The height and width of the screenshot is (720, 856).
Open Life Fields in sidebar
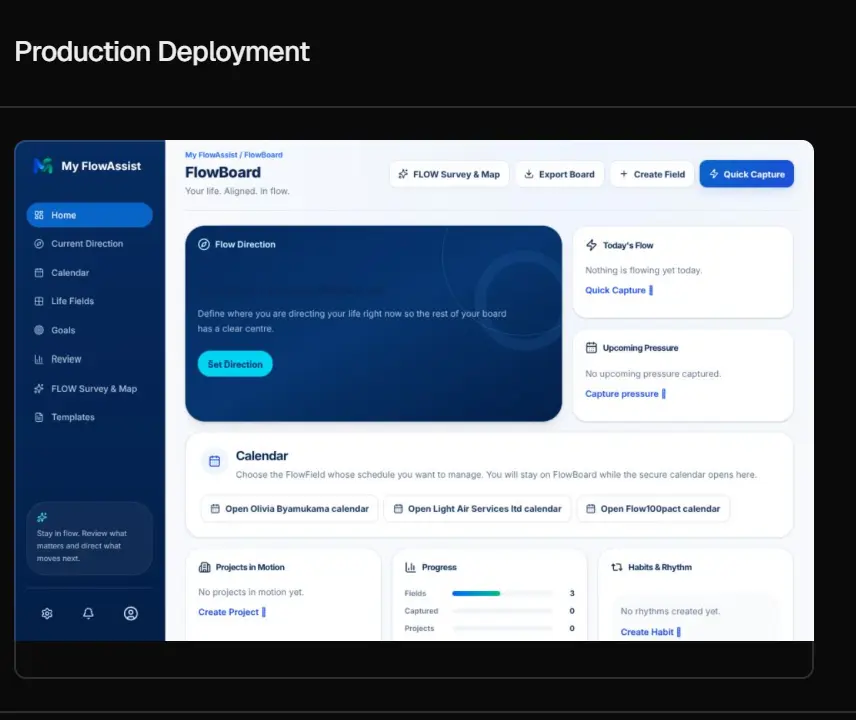point(90,301)
